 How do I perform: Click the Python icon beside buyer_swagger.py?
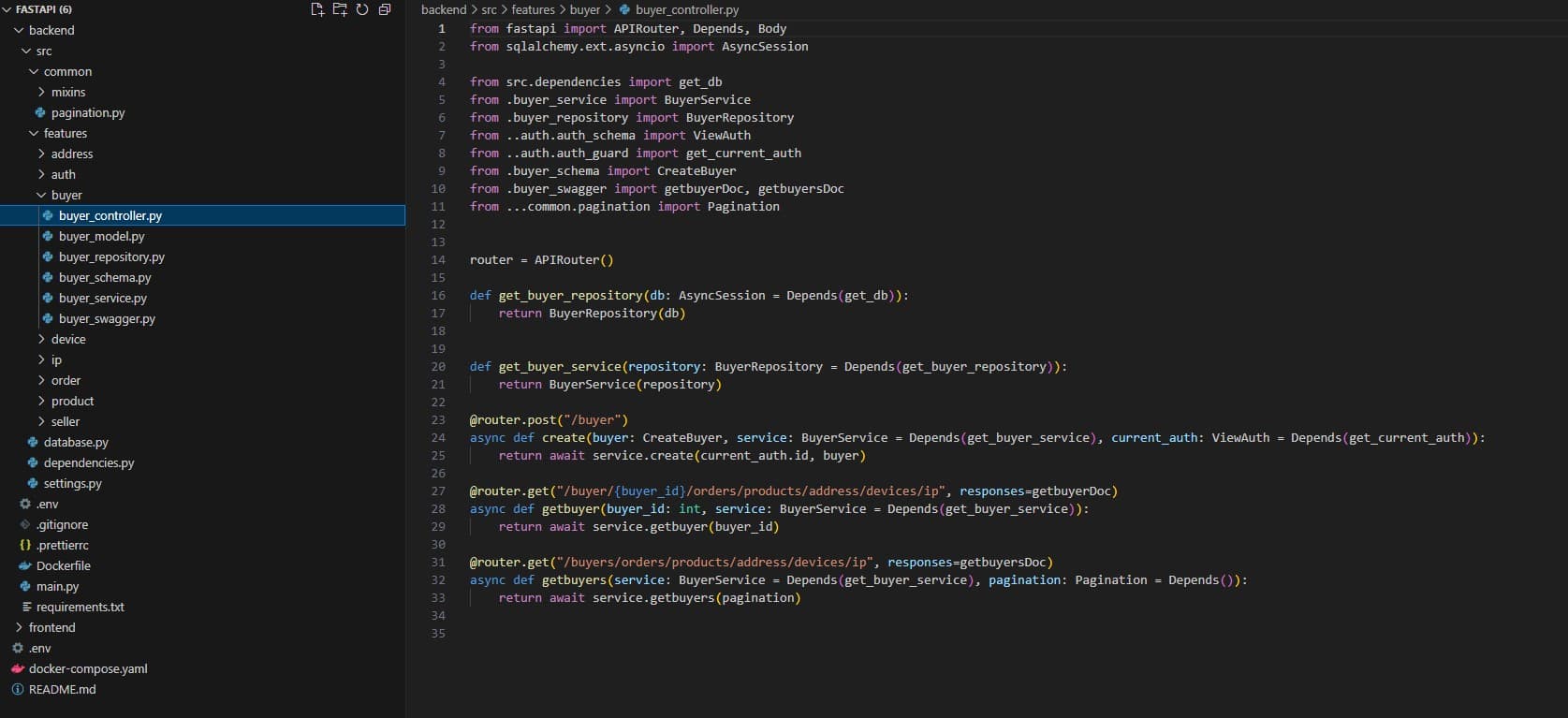pyautogui.click(x=48, y=318)
